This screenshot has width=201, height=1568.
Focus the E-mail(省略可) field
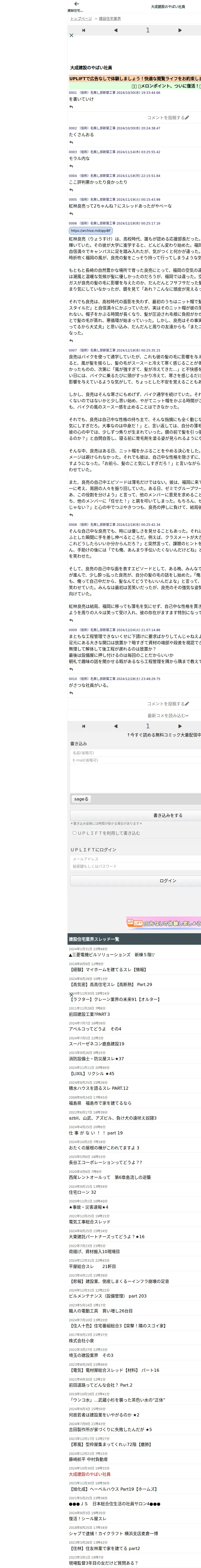[x=136, y=760]
